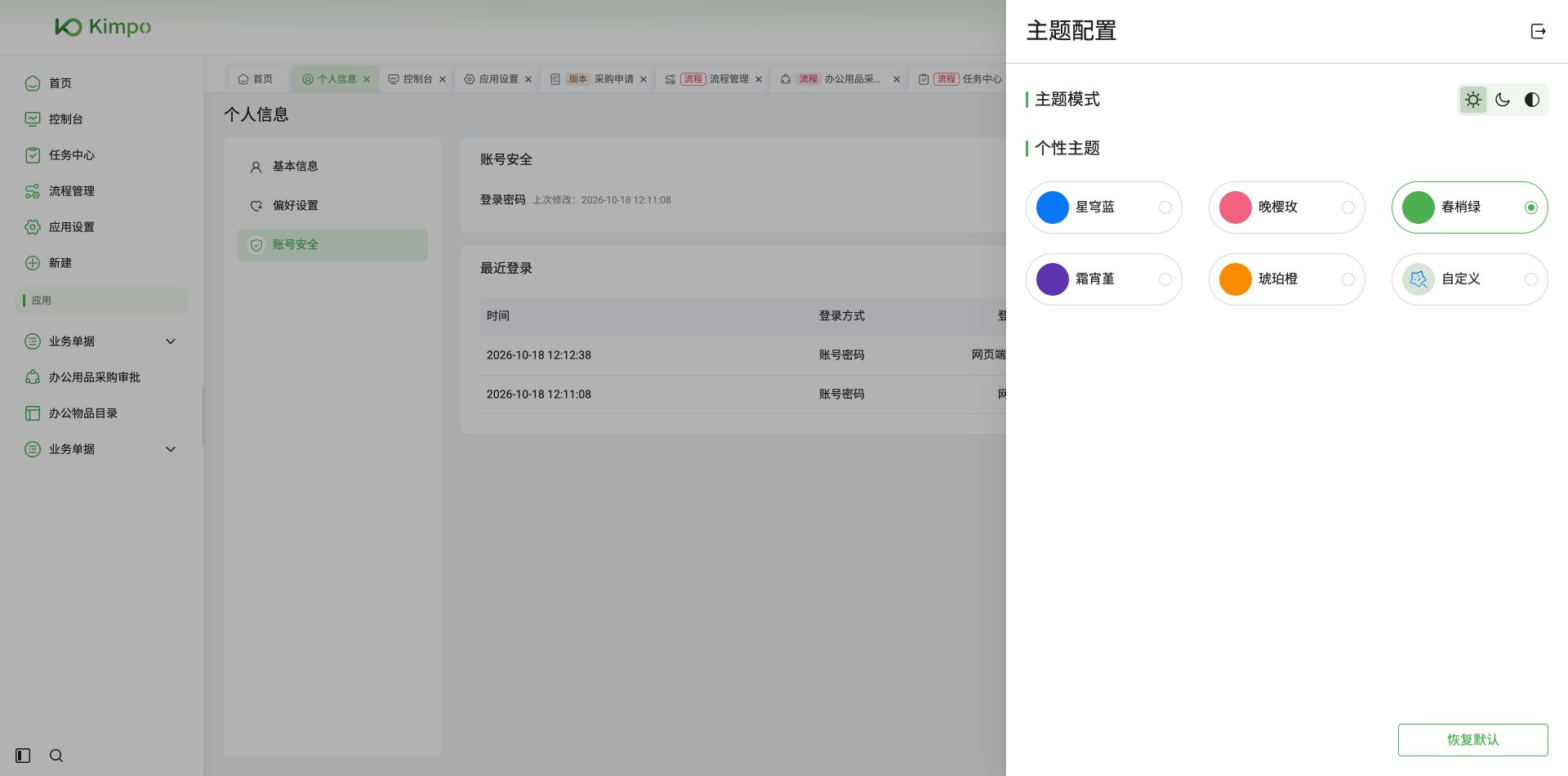Click the 时间 column header

498,316
